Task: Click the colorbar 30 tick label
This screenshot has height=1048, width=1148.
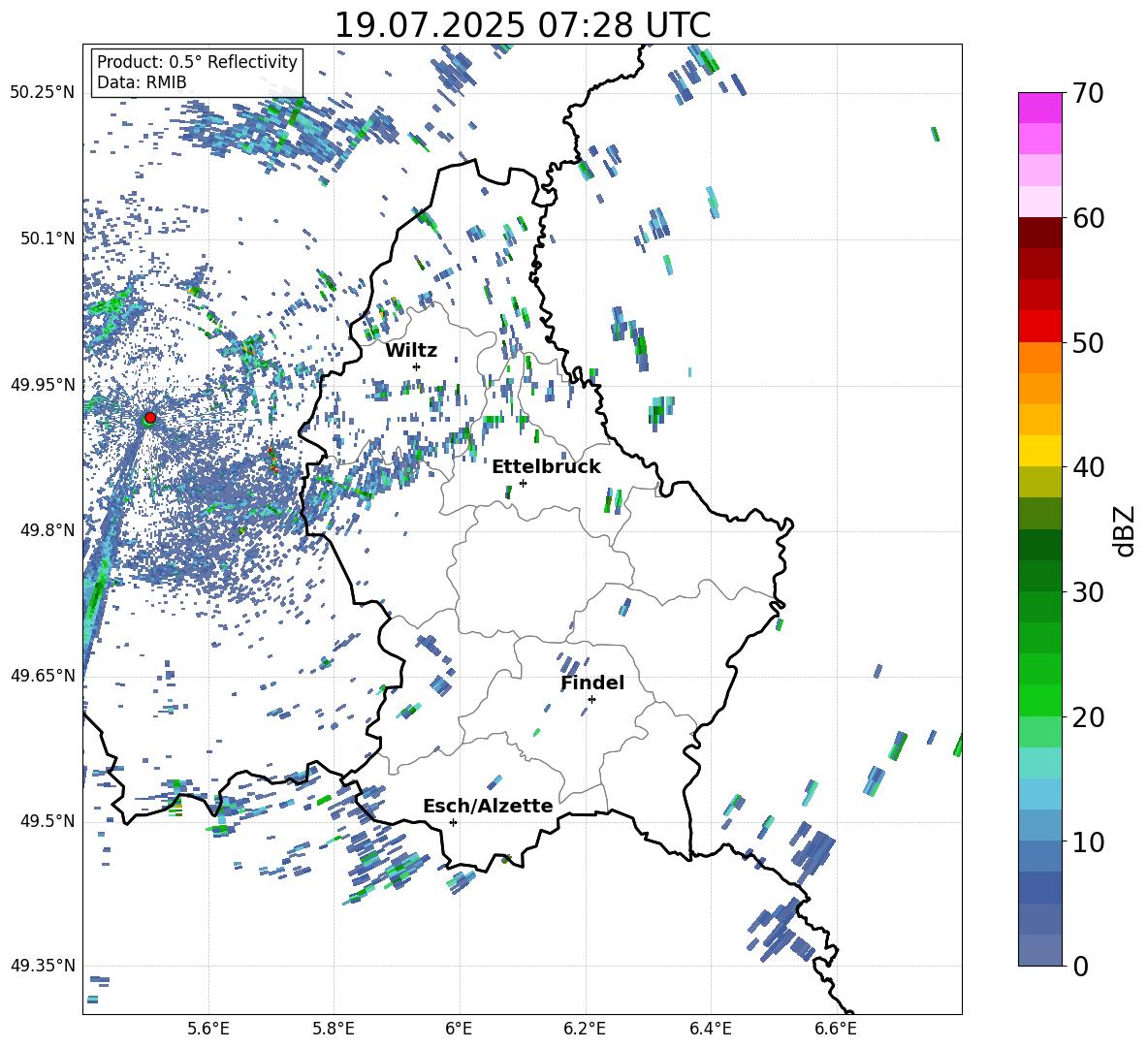Action: click(x=1088, y=592)
